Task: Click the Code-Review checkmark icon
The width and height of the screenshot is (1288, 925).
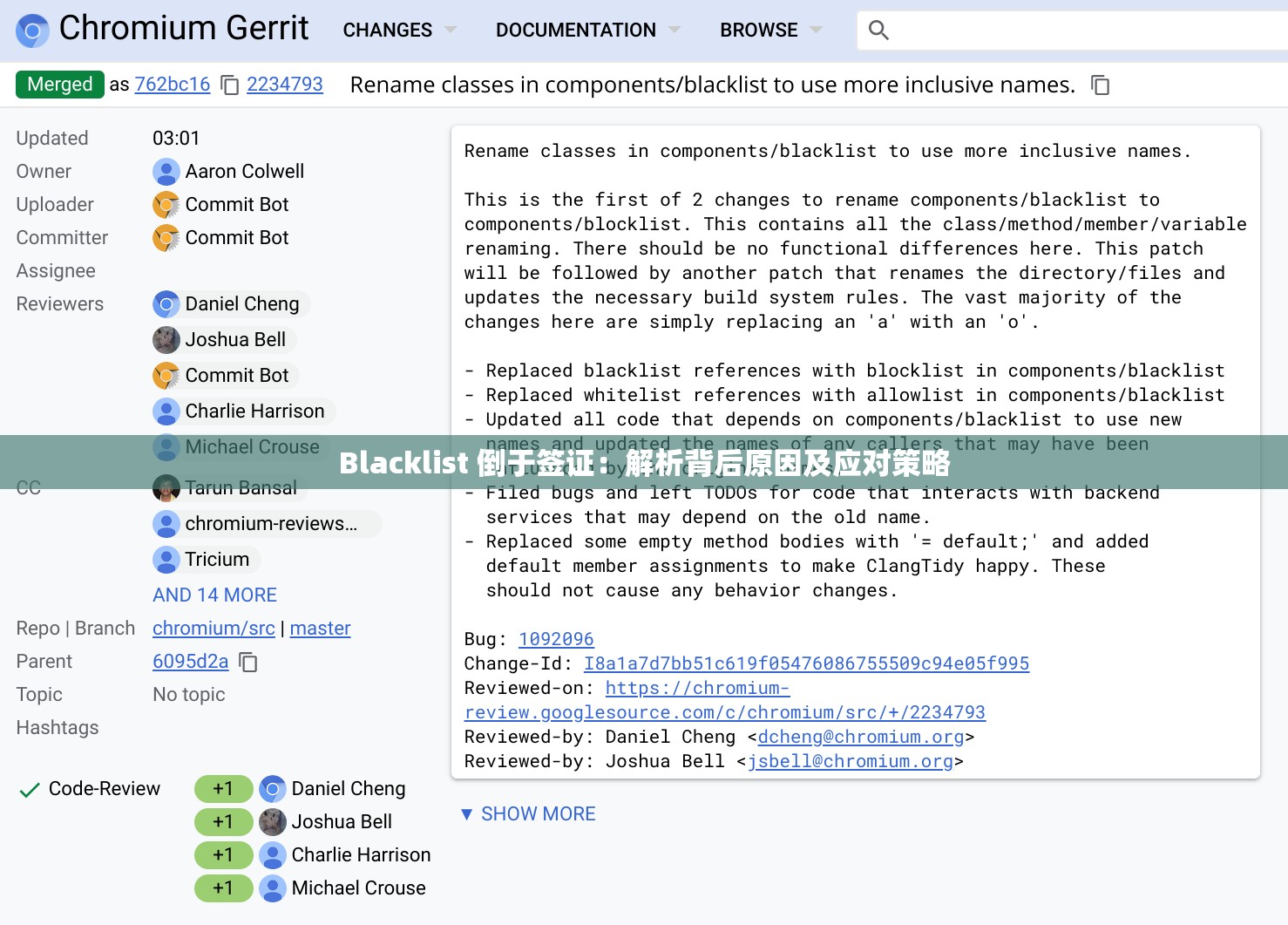Action: pyautogui.click(x=29, y=788)
